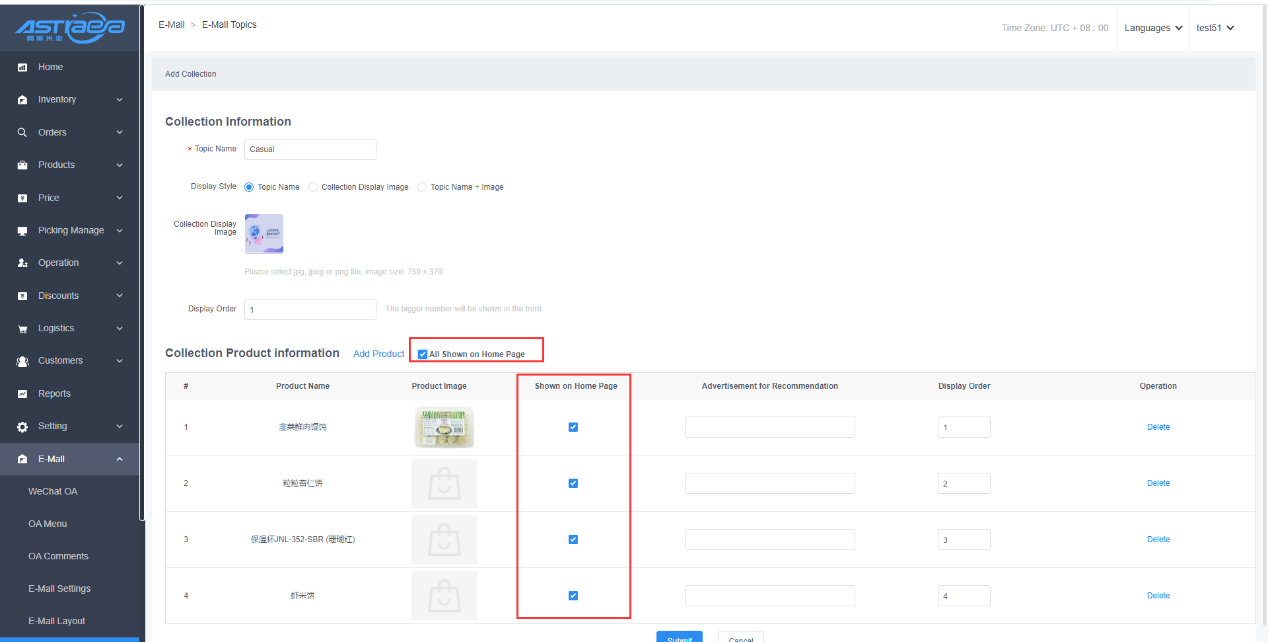Click the Picking Manage monitor icon

22,231
